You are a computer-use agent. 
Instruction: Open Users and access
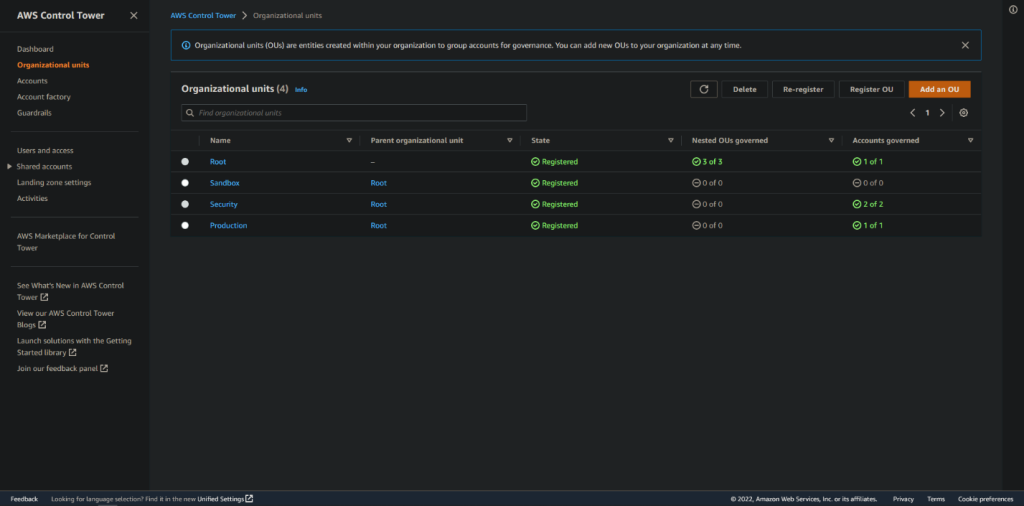pyautogui.click(x=45, y=151)
